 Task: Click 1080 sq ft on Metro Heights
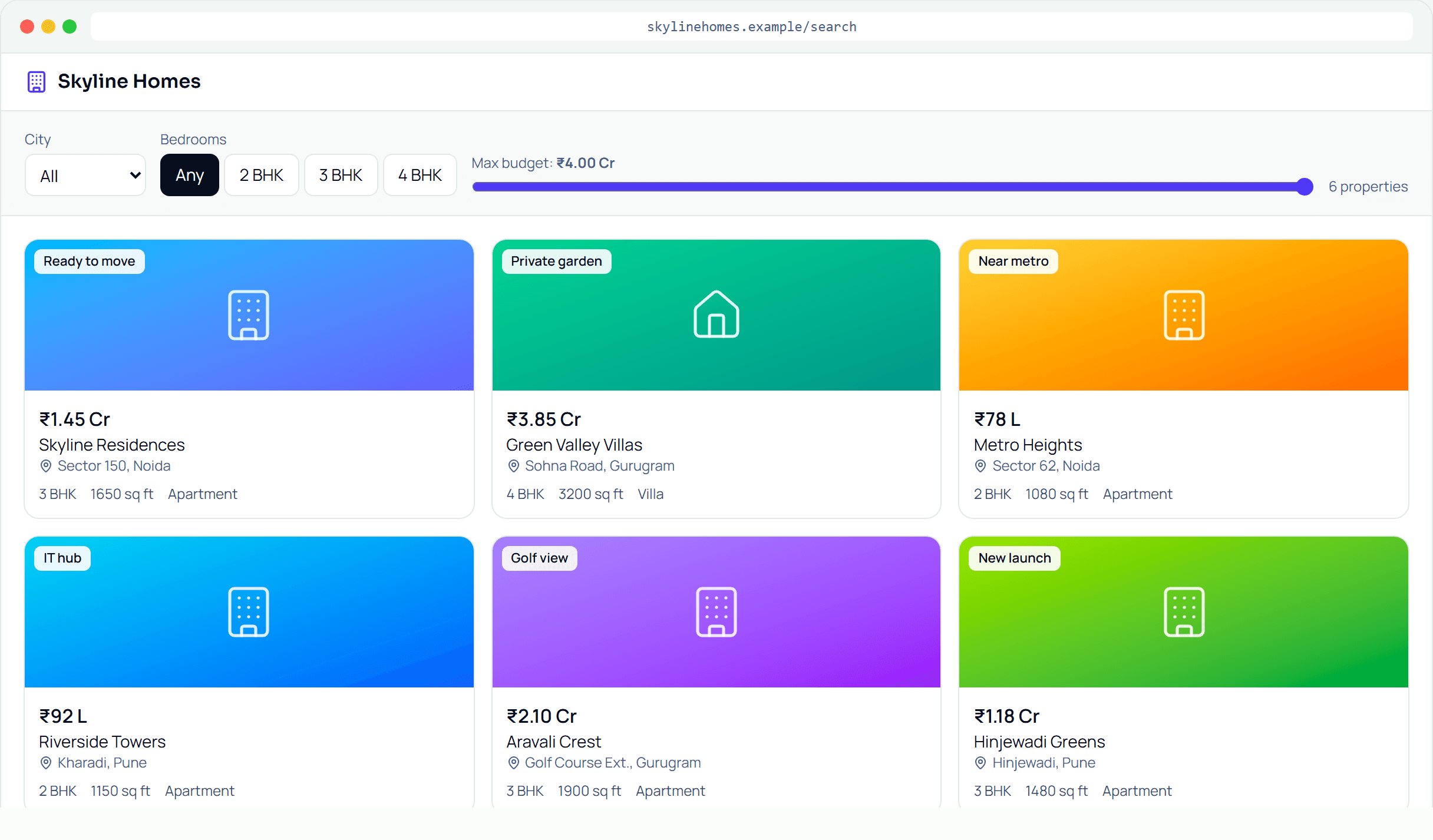1056,494
